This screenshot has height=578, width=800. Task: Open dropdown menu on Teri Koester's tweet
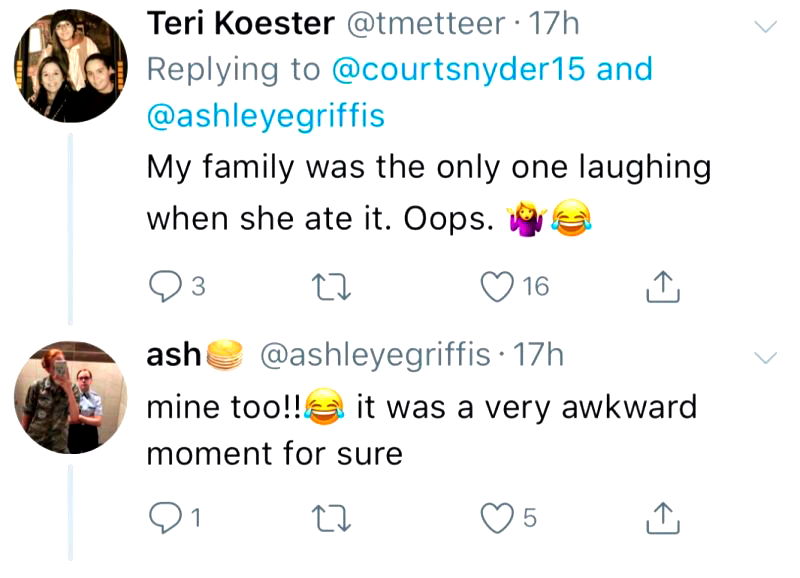[x=764, y=28]
